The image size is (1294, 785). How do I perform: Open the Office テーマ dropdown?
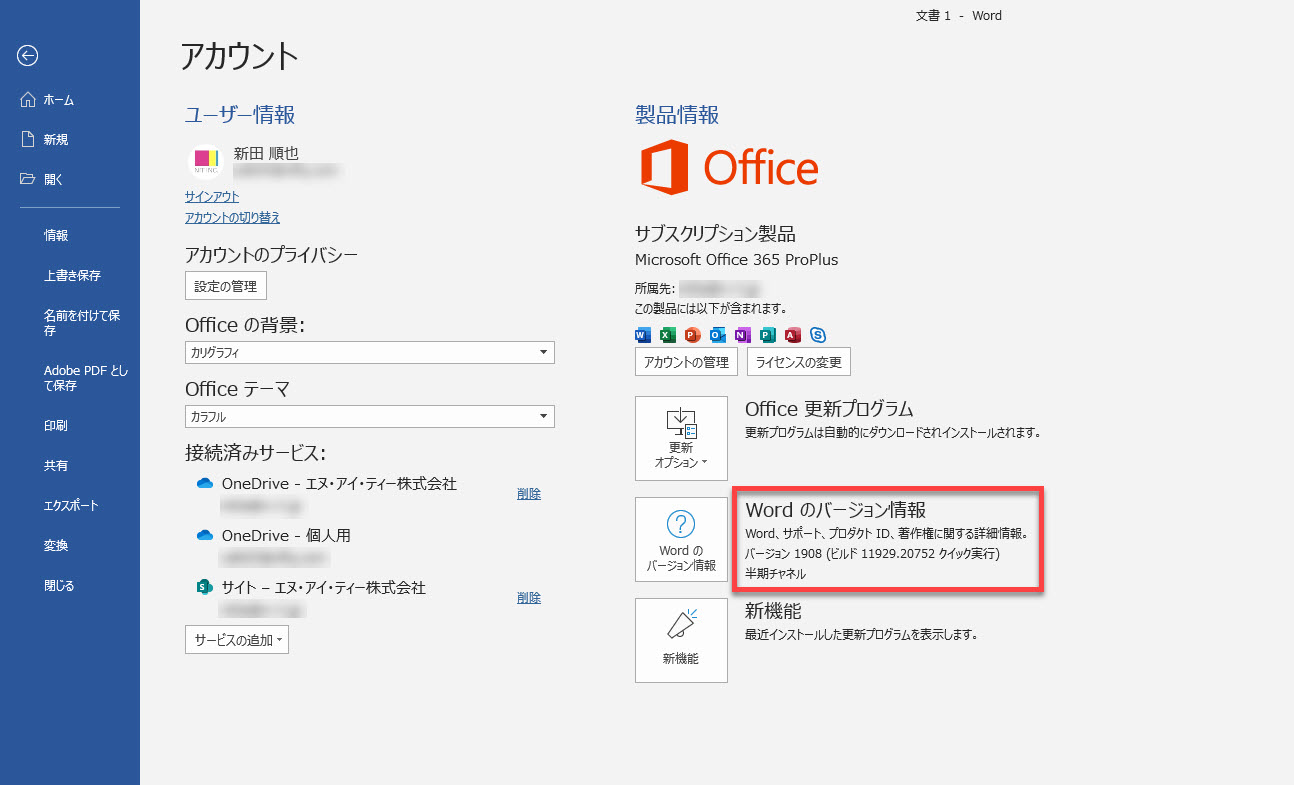tap(369, 416)
